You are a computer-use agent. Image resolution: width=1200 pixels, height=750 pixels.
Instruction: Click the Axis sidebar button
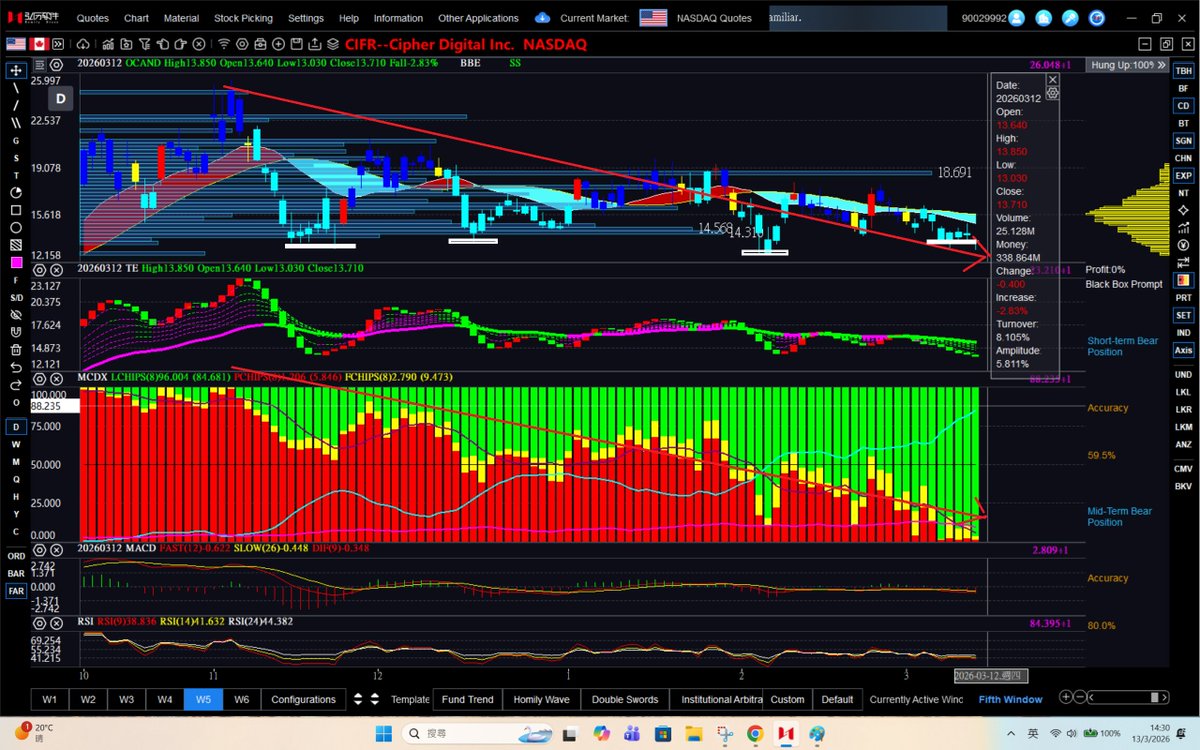(x=1183, y=350)
